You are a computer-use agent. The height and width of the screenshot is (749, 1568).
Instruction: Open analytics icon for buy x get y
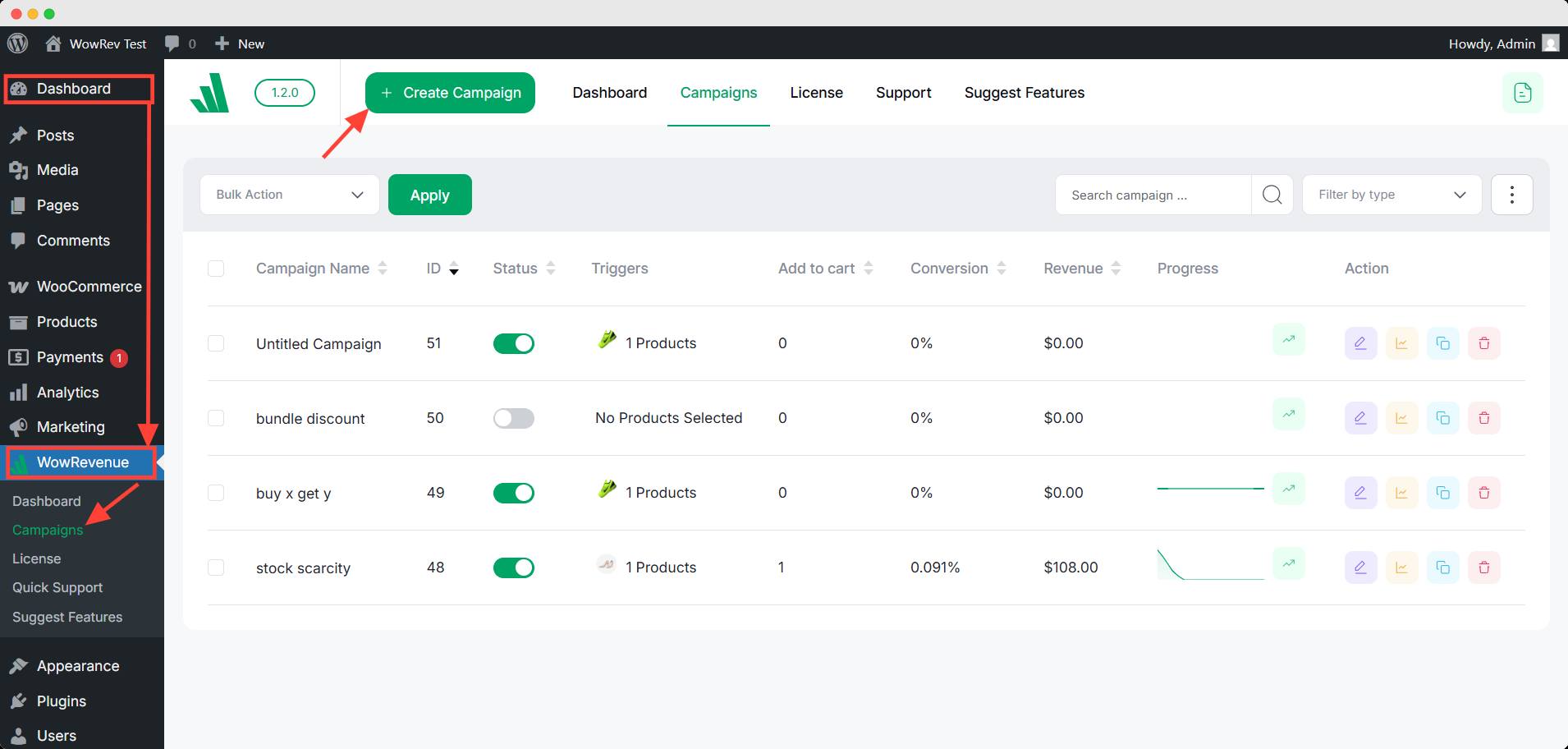[1401, 493]
